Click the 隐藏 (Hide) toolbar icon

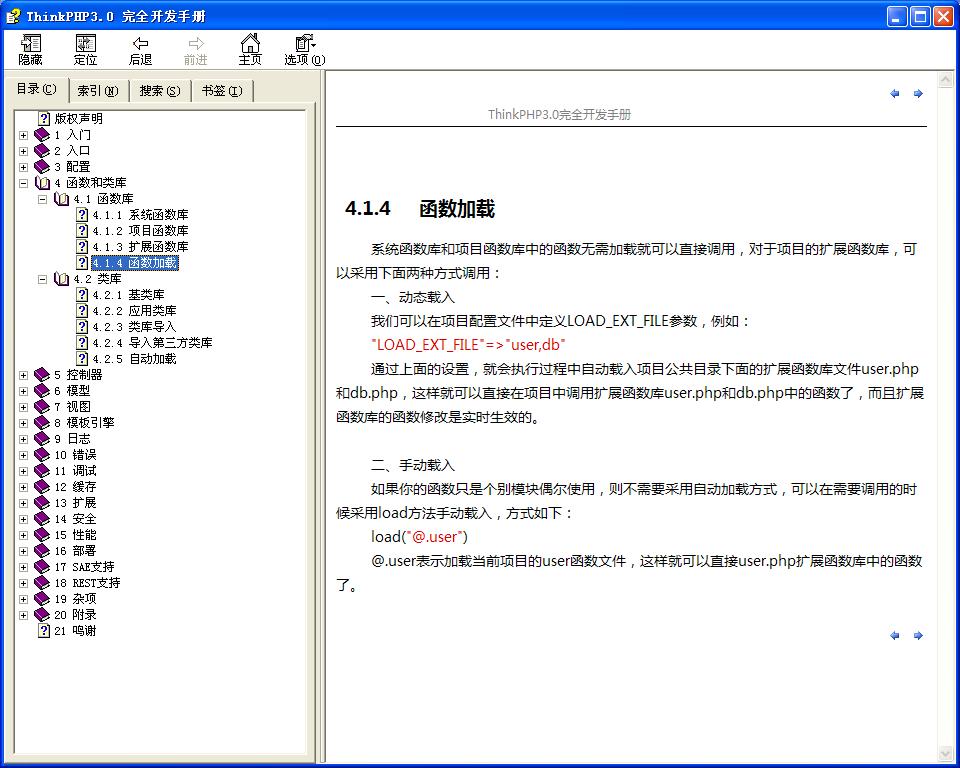(30, 44)
